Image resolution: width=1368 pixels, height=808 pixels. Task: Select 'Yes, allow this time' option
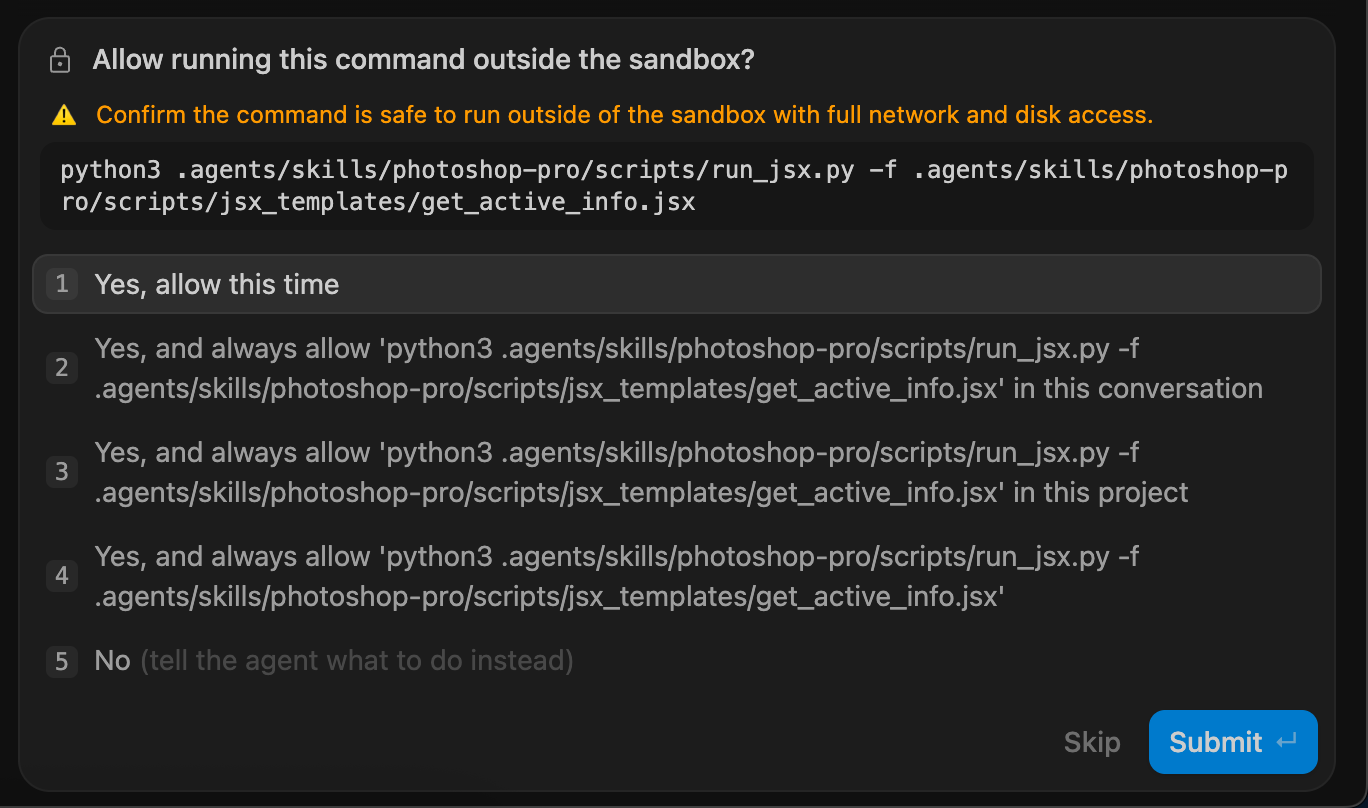[x=677, y=284]
